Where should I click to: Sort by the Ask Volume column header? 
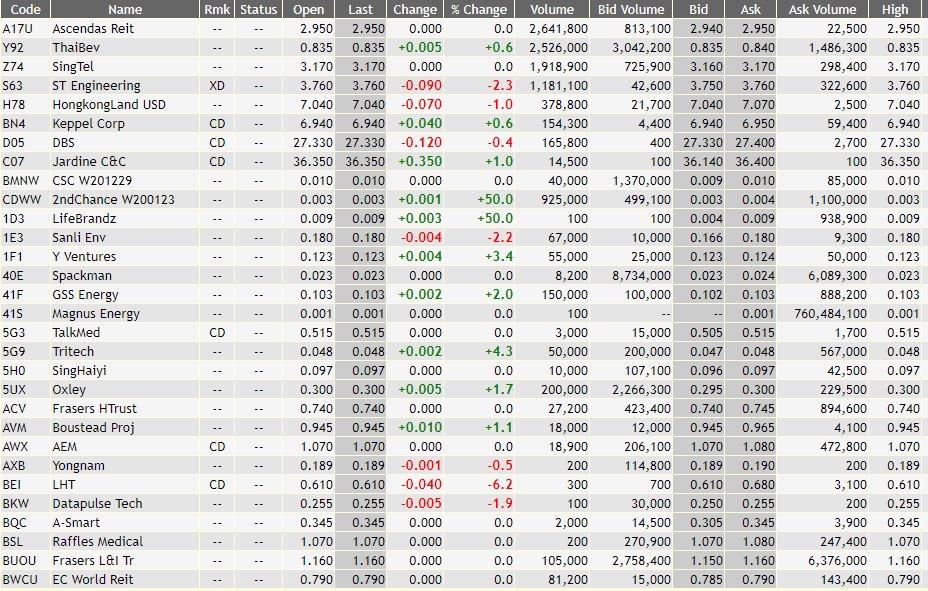click(x=822, y=9)
